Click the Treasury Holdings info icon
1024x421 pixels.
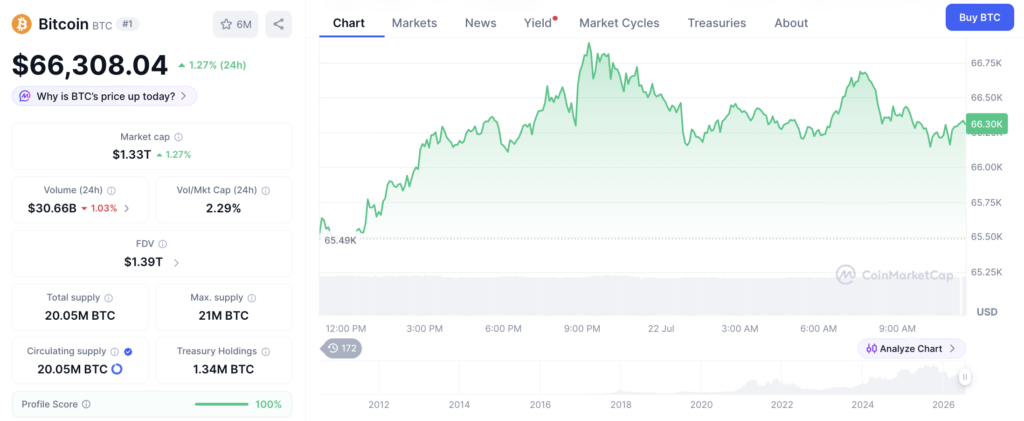[x=266, y=351]
